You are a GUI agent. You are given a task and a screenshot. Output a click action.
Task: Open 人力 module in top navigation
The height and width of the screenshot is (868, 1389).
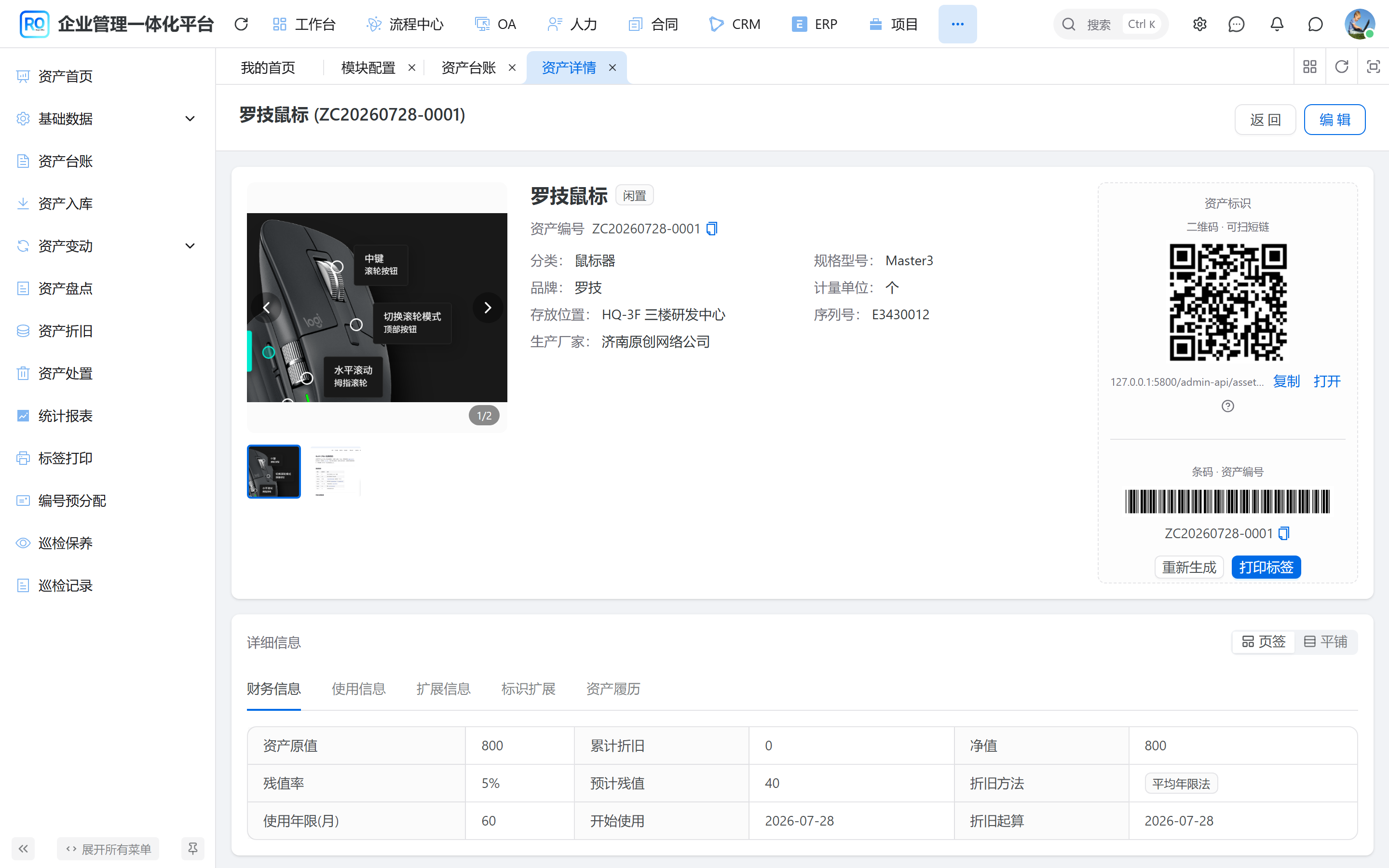(x=572, y=24)
